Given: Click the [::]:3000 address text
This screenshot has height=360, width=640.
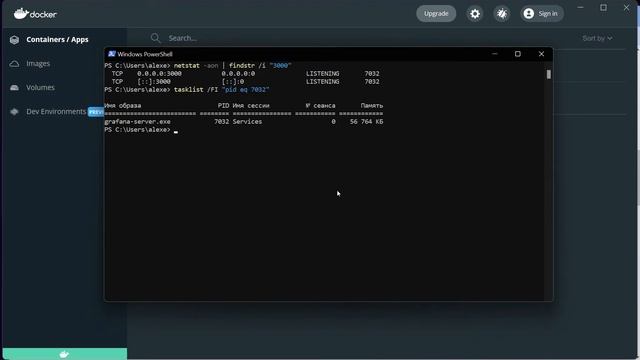Looking at the screenshot, I should coord(154,82).
